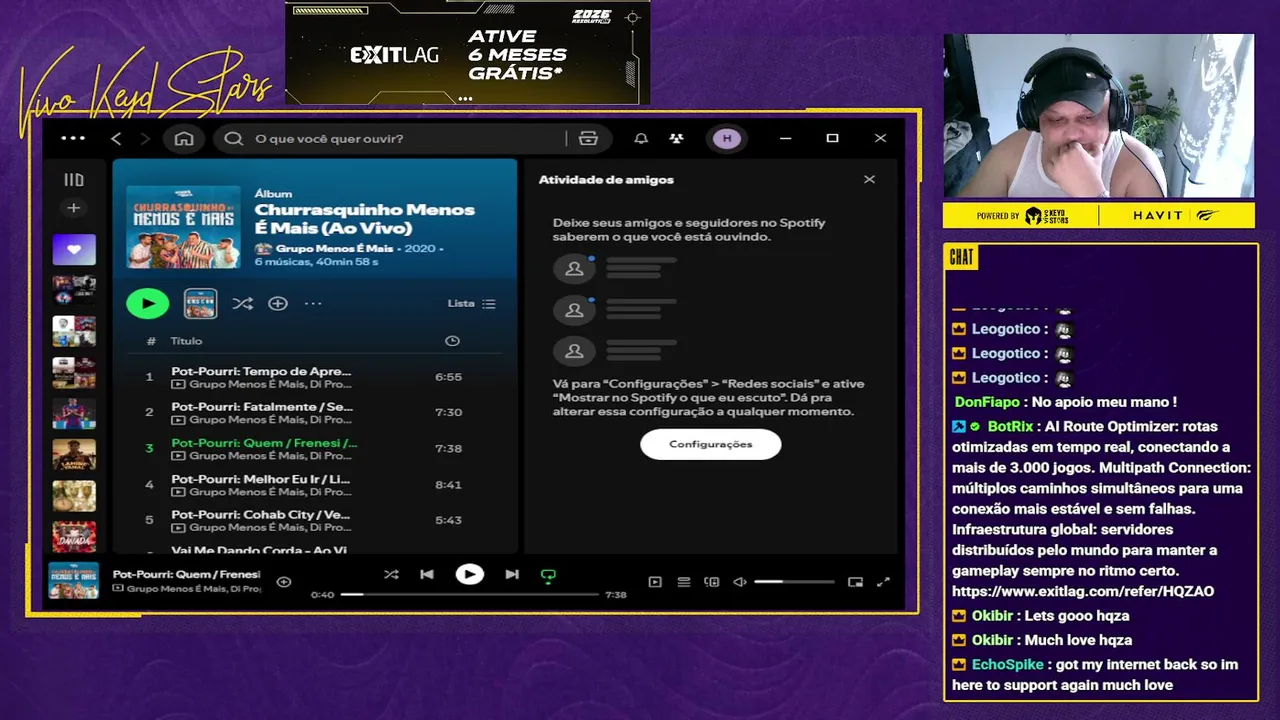The width and height of the screenshot is (1280, 720).
Task: Open the album's more options menu
Action: (313, 303)
